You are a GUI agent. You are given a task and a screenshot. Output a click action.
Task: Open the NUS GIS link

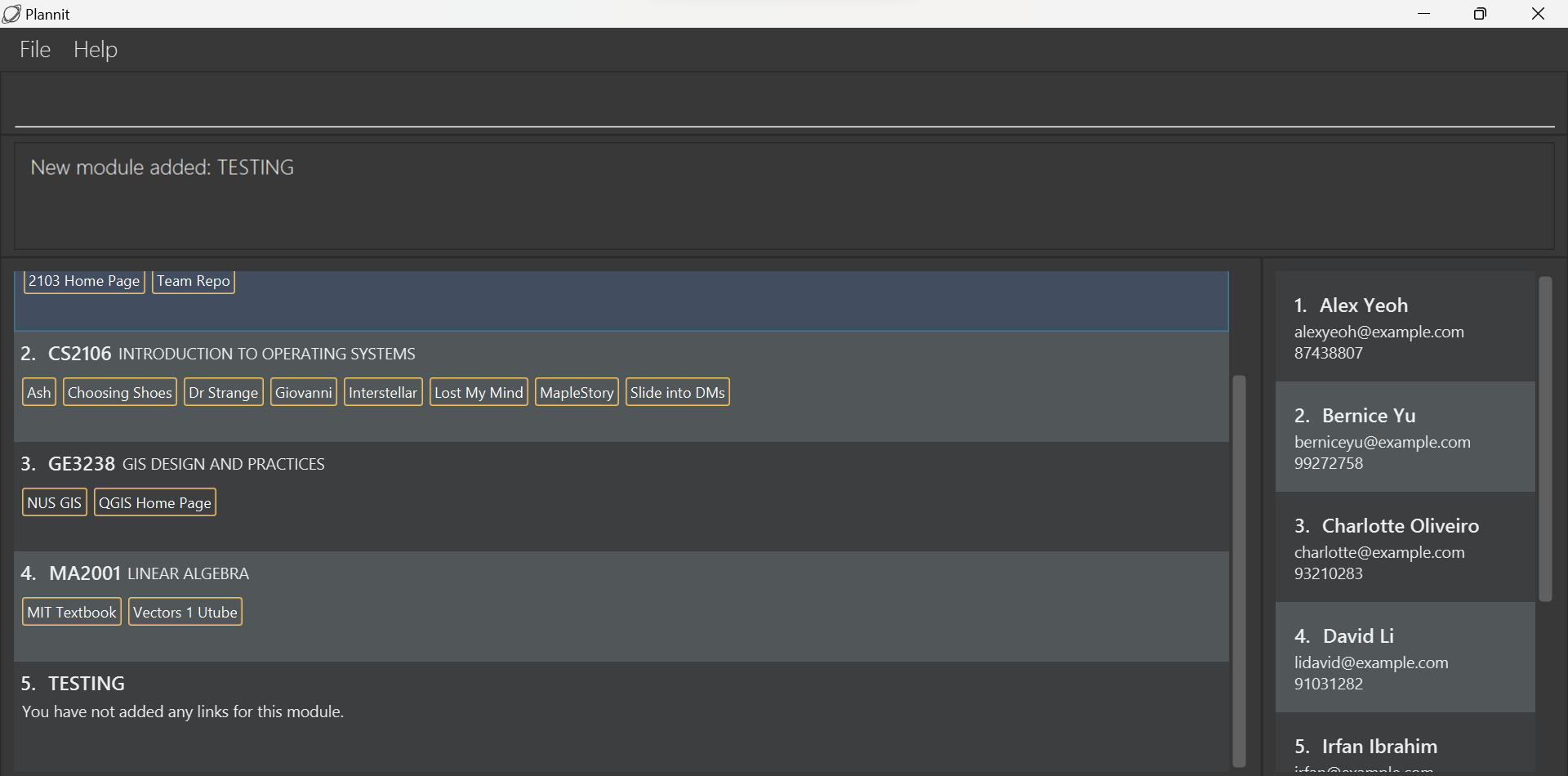tap(55, 502)
